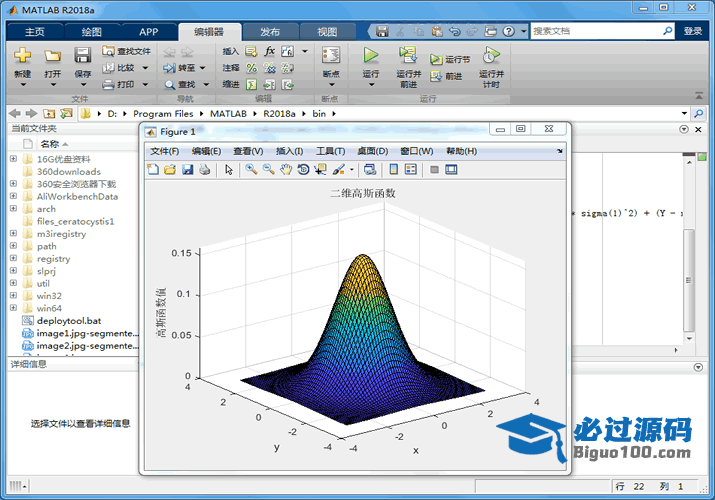715x500 pixels.
Task: Expand the arch folder tree node
Action: point(13,208)
